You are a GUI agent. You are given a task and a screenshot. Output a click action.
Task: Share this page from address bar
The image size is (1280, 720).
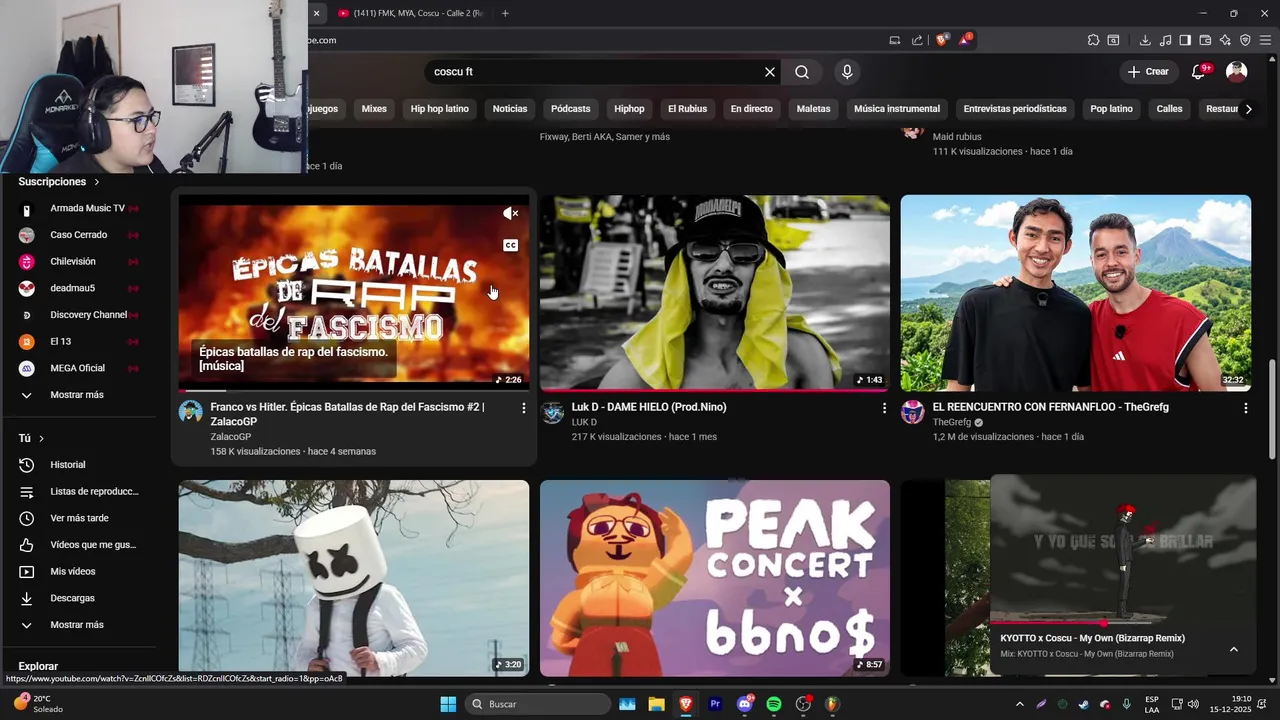coord(917,40)
